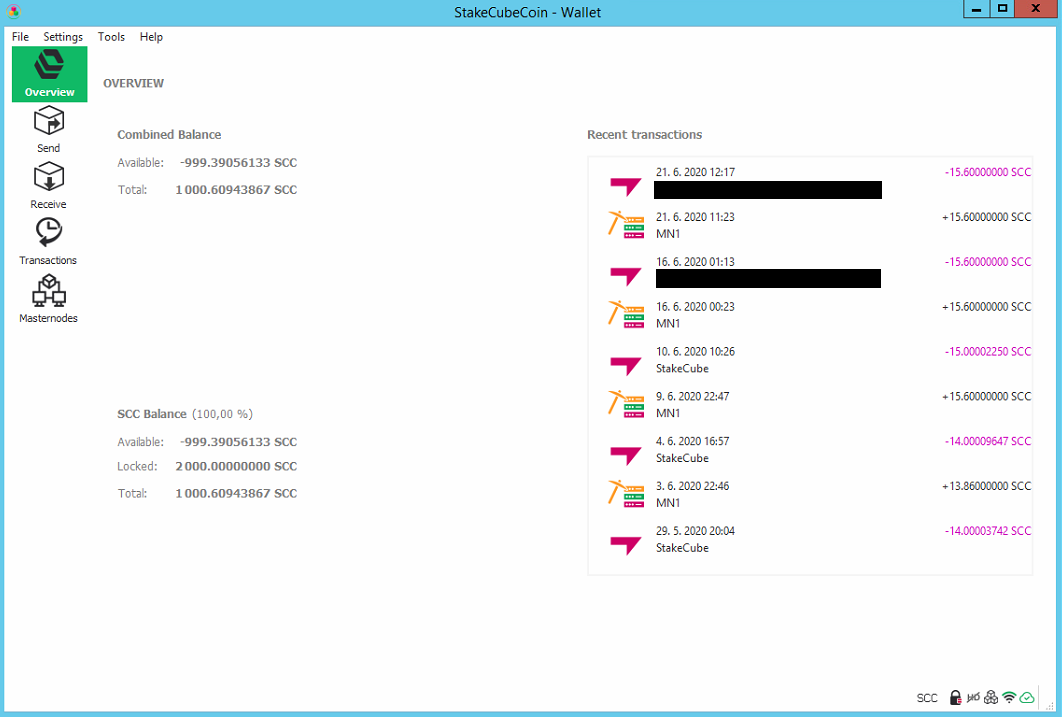The width and height of the screenshot is (1062, 717).
Task: Open the Tools menu
Action: click(111, 37)
